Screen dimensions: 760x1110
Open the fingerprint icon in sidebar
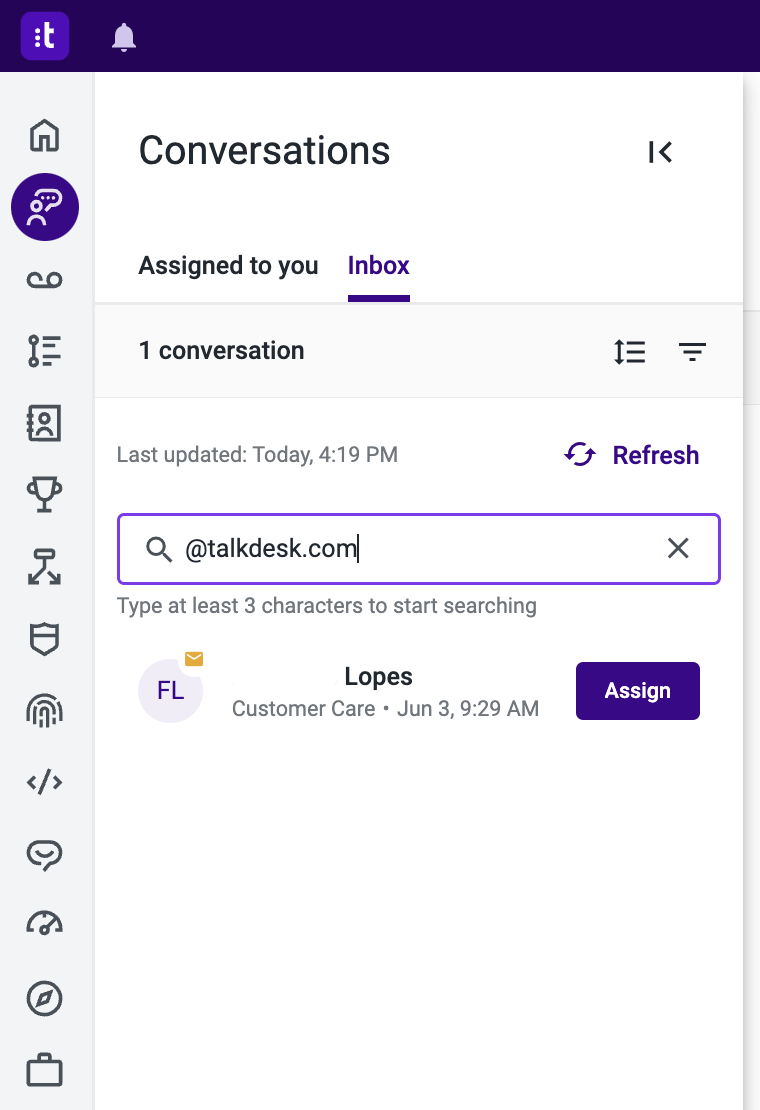45,711
